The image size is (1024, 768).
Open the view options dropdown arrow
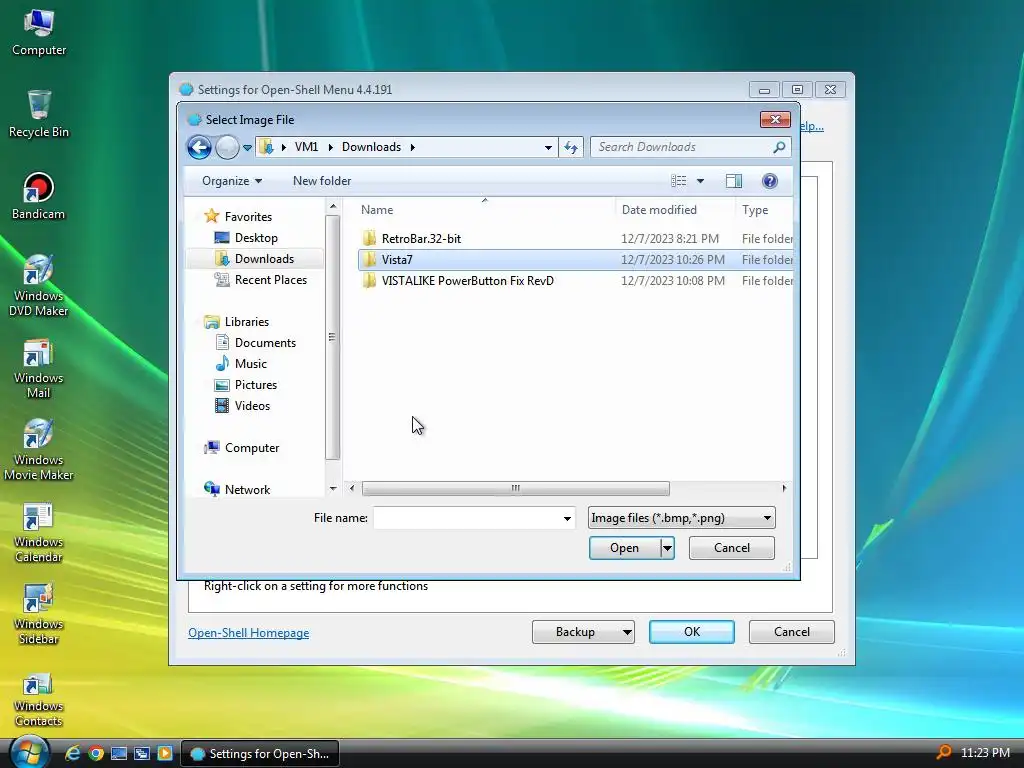[700, 181]
